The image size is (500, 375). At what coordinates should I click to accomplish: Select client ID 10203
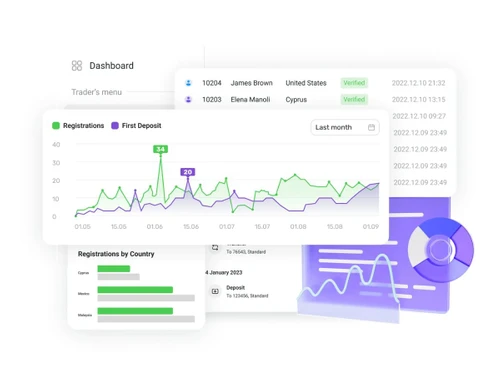tap(212, 99)
